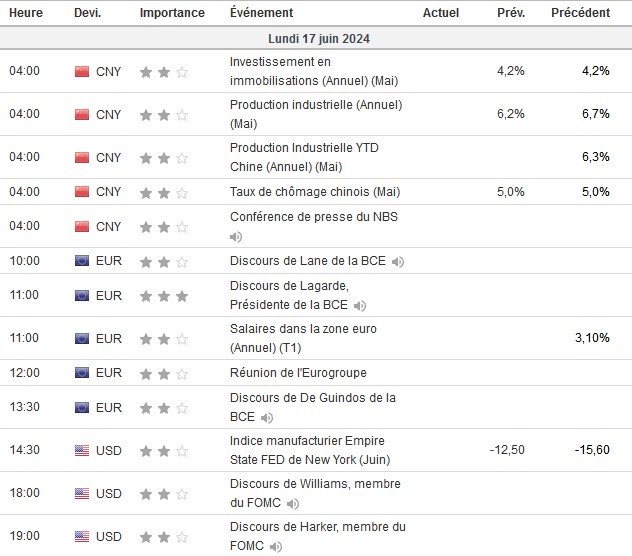Click the speaker icon after Lagarde's speech
The height and width of the screenshot is (556, 632).
click(360, 306)
